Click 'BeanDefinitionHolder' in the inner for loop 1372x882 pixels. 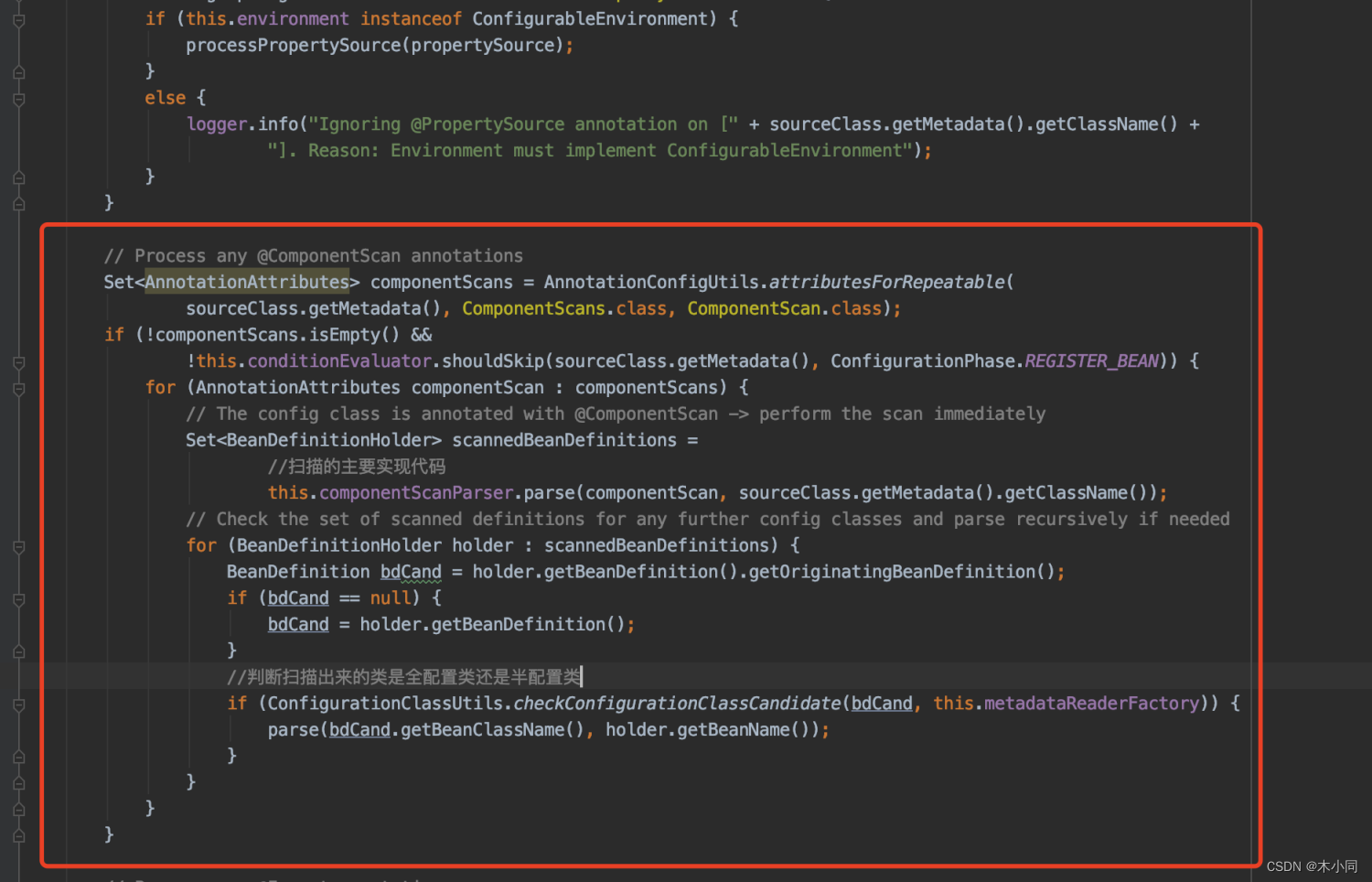[x=339, y=546]
